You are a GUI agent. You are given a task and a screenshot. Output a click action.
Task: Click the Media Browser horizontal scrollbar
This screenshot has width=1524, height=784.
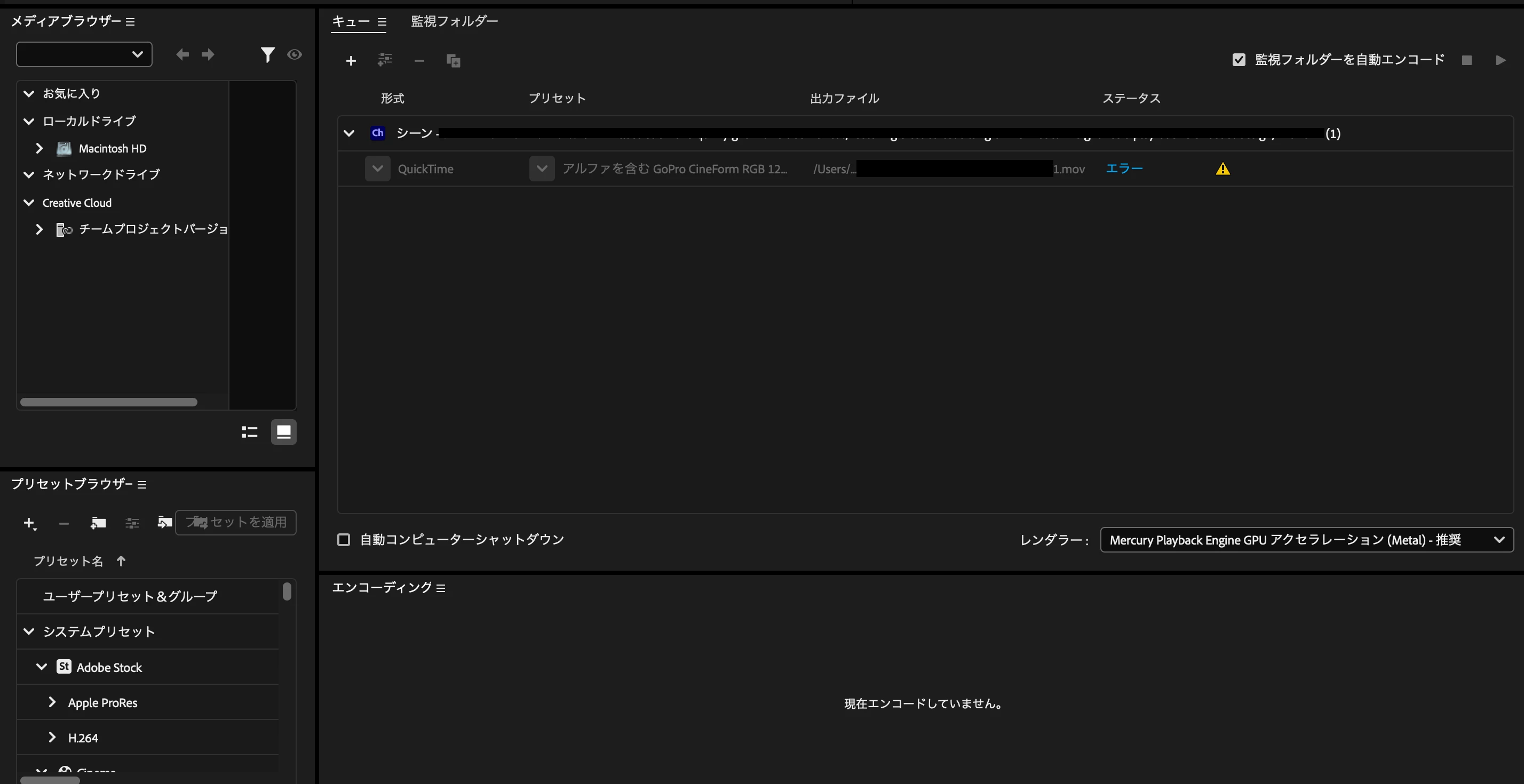[109, 402]
